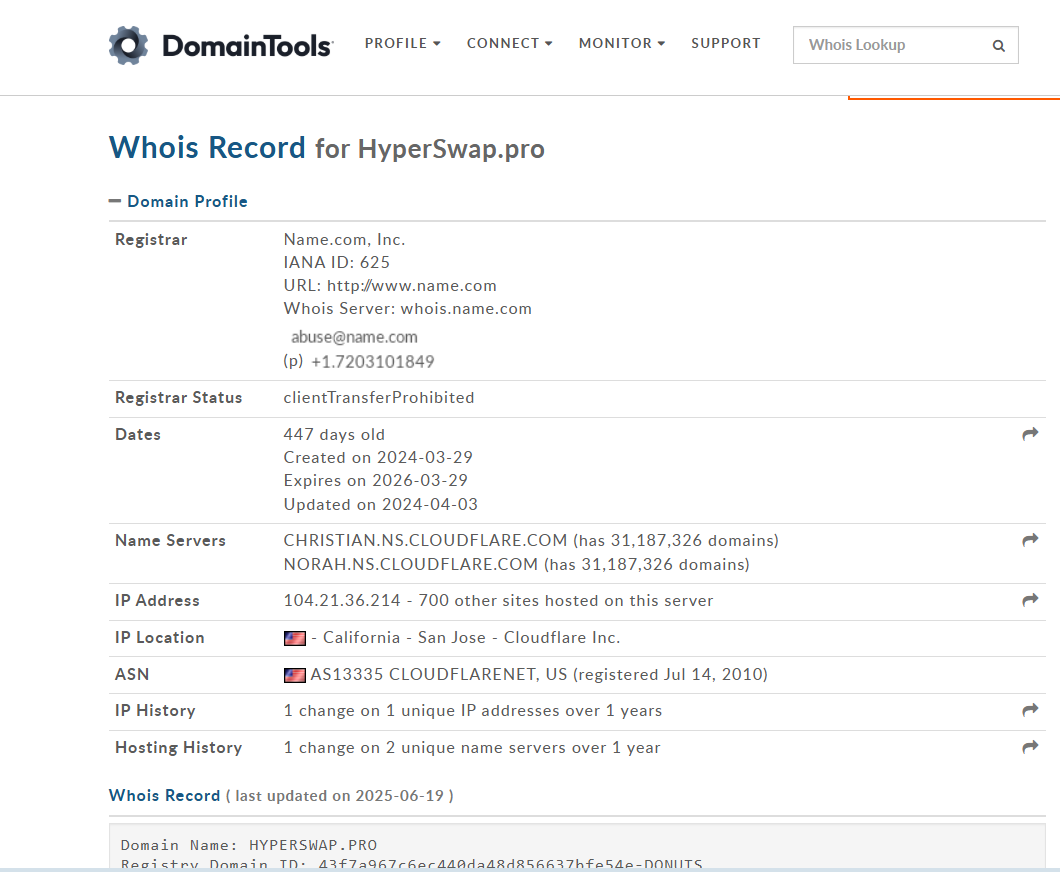
Task: Click the share arrow on the IP Address row
Action: [1030, 601]
